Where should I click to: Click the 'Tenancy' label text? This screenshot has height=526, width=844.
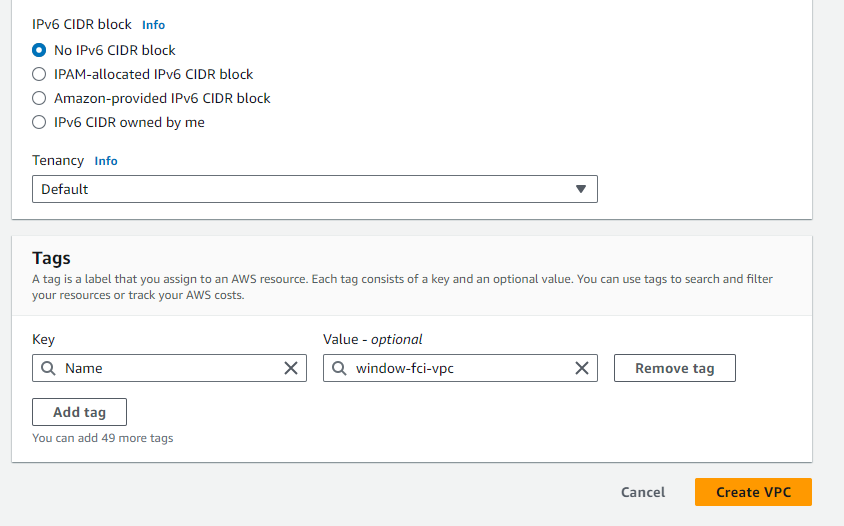coord(58,160)
